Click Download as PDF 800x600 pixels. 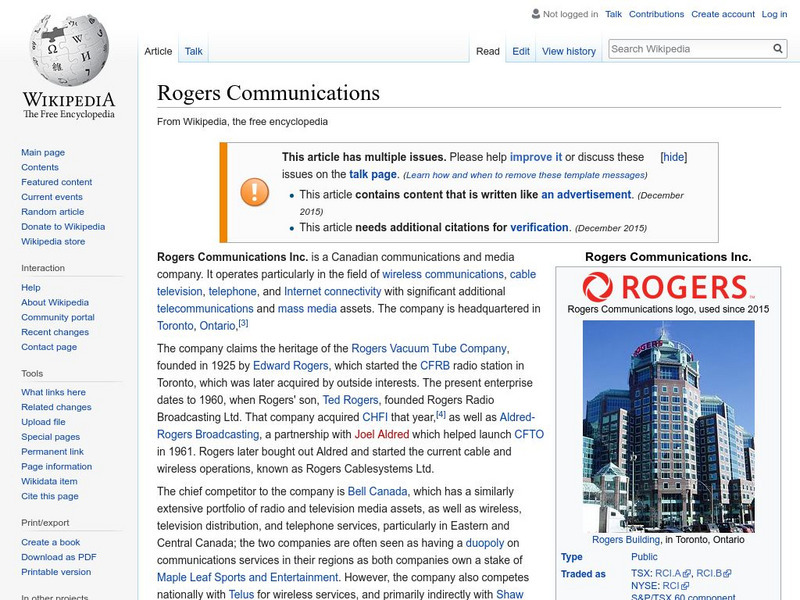(x=59, y=557)
